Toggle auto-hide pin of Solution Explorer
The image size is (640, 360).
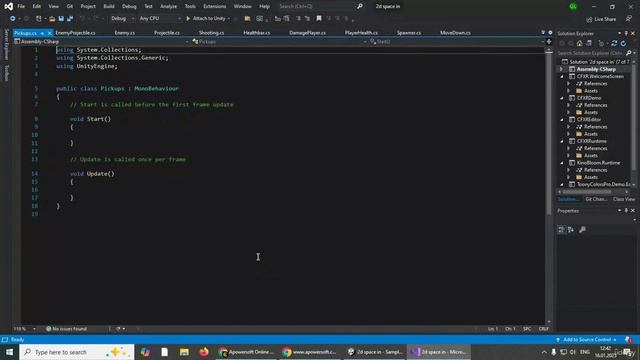[x=626, y=33]
